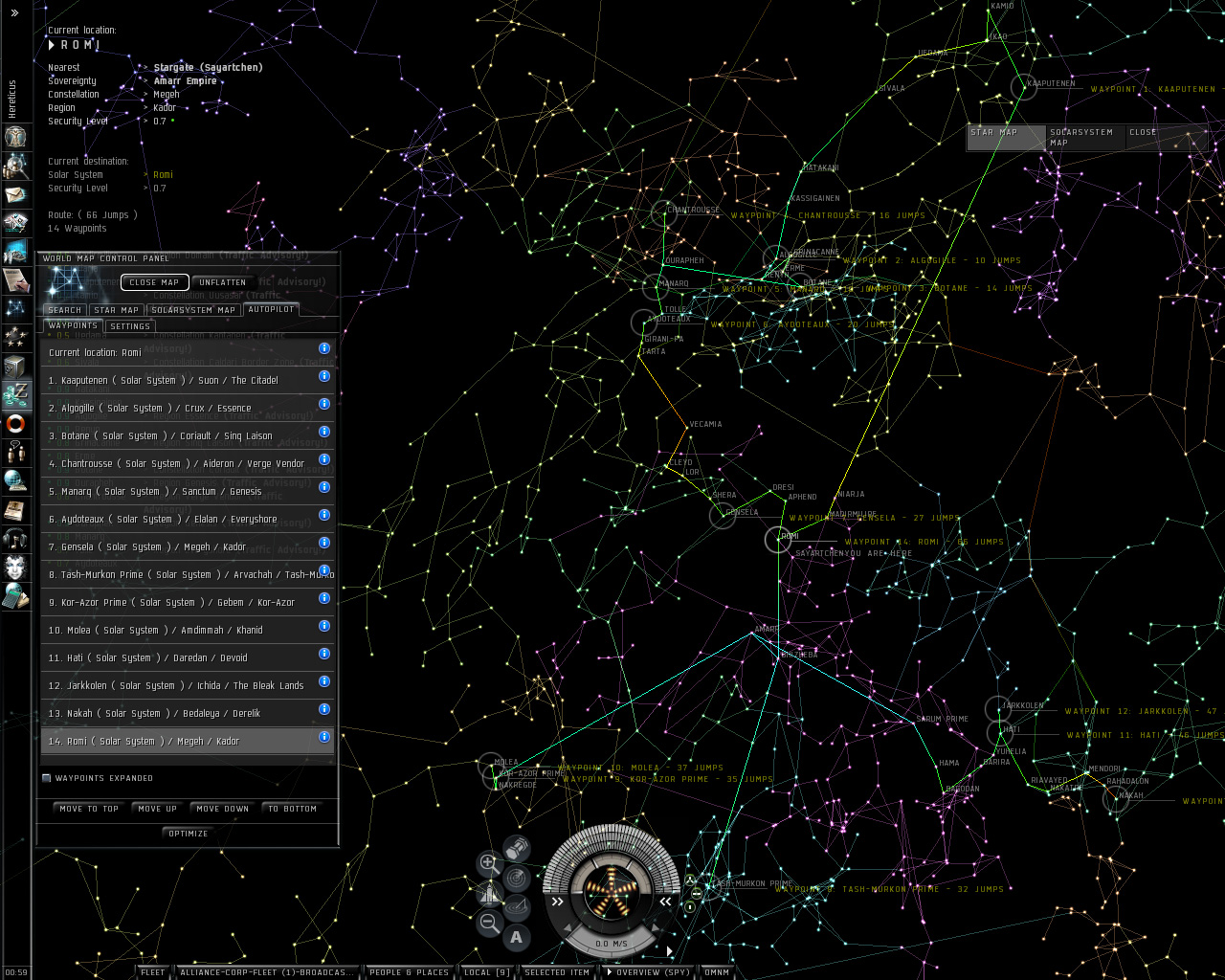Click the HUD zoom out magnifier
This screenshot has height=980, width=1225.
[x=489, y=923]
